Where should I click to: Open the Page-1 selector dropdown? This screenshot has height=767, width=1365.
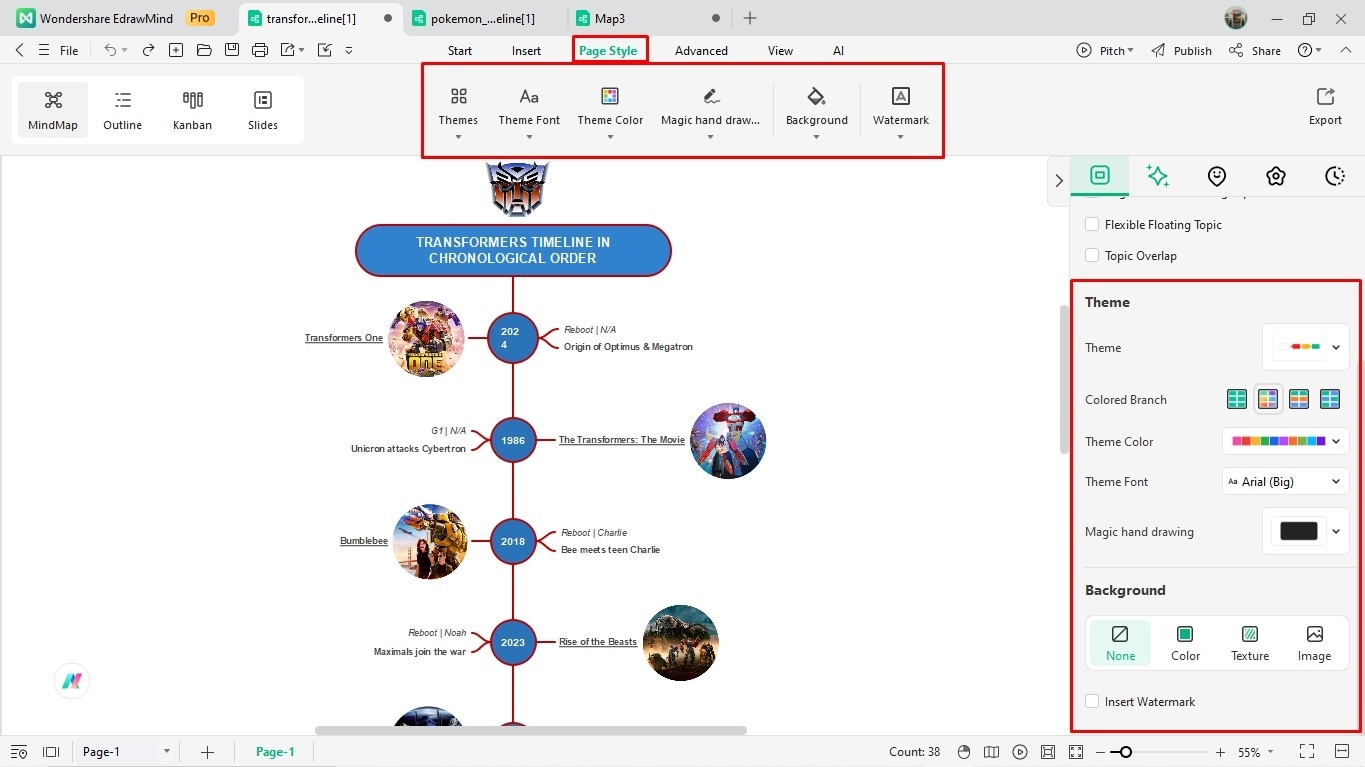point(125,752)
